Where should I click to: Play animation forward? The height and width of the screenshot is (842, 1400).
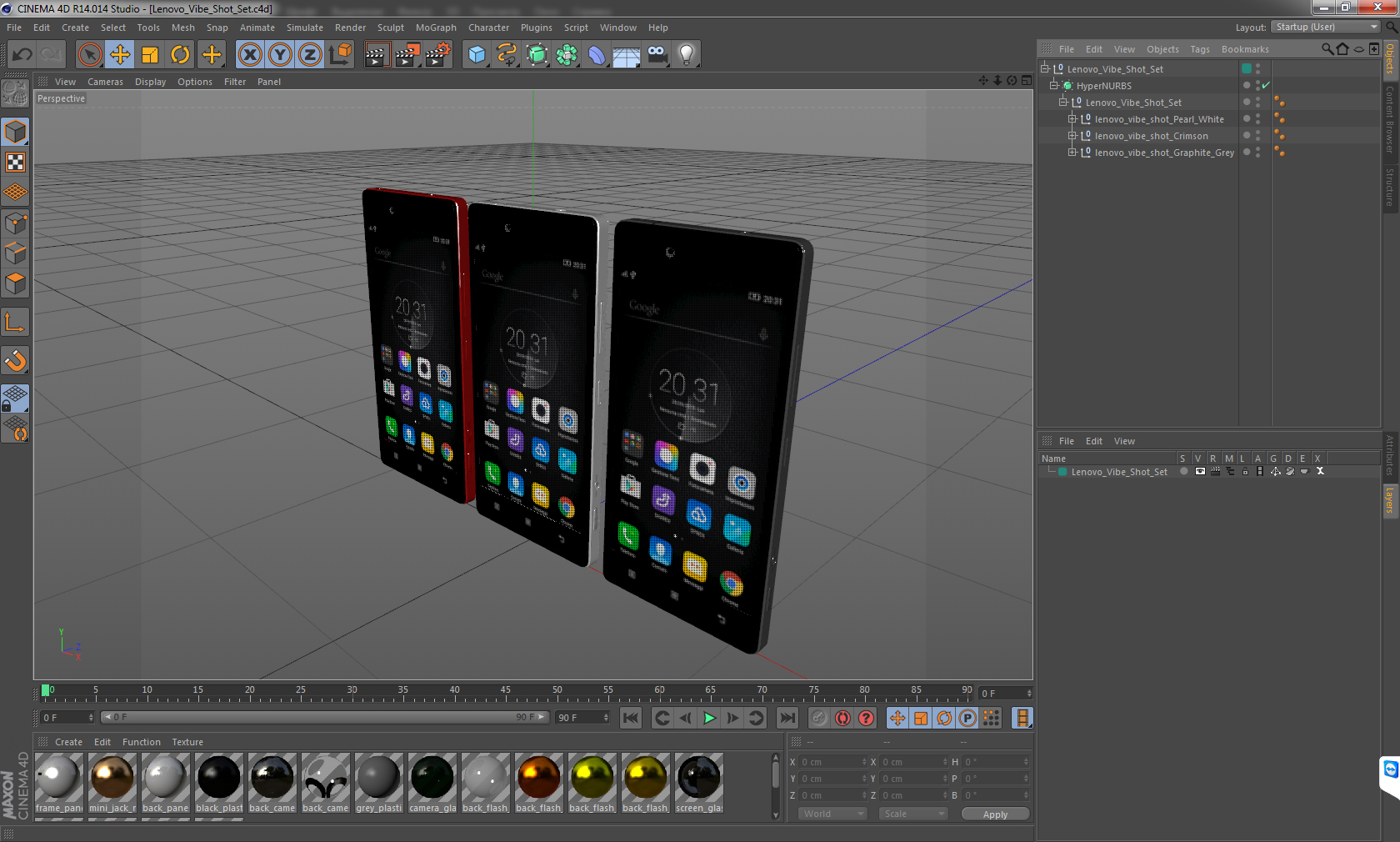[709, 718]
